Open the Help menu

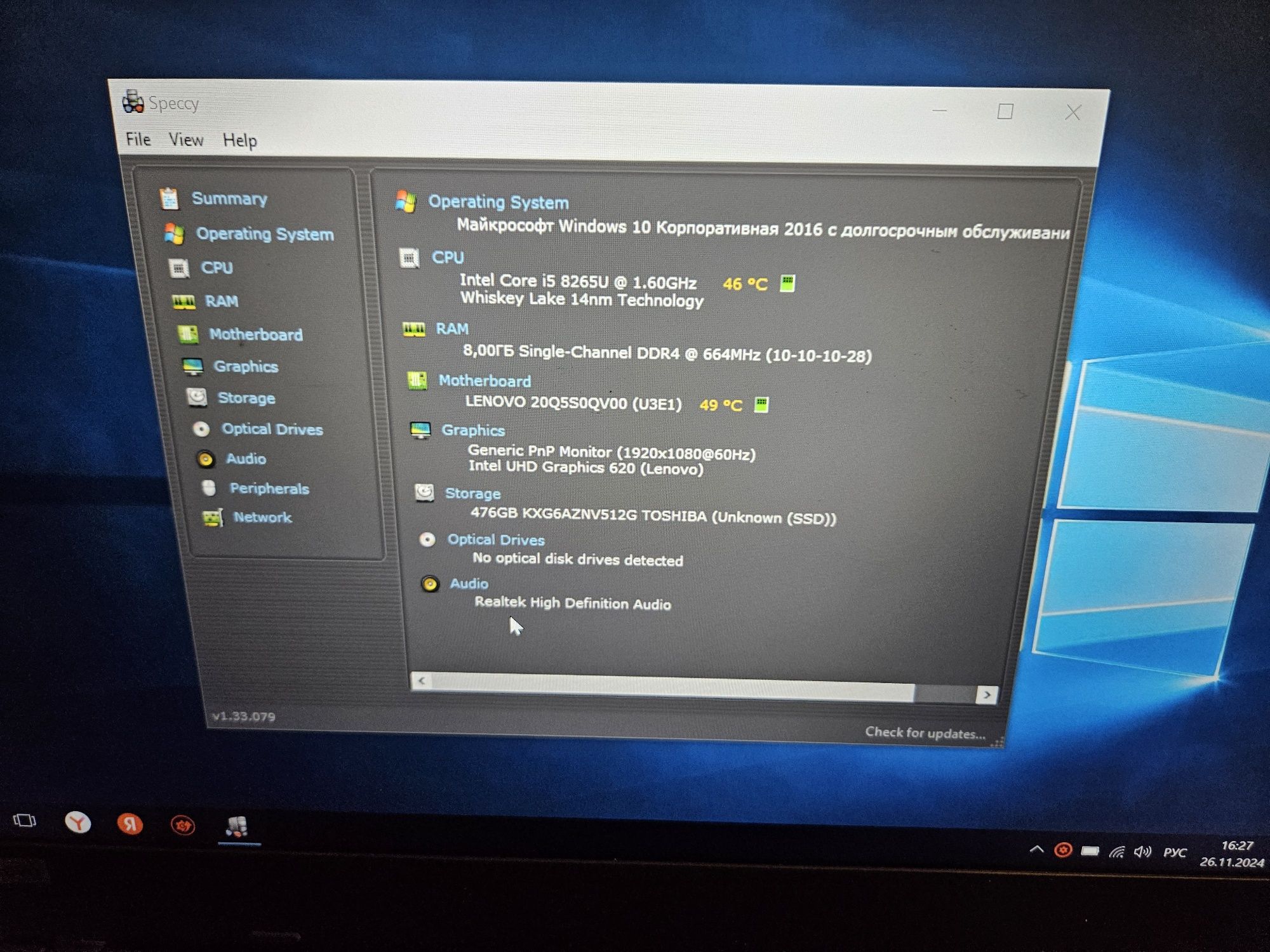point(239,140)
